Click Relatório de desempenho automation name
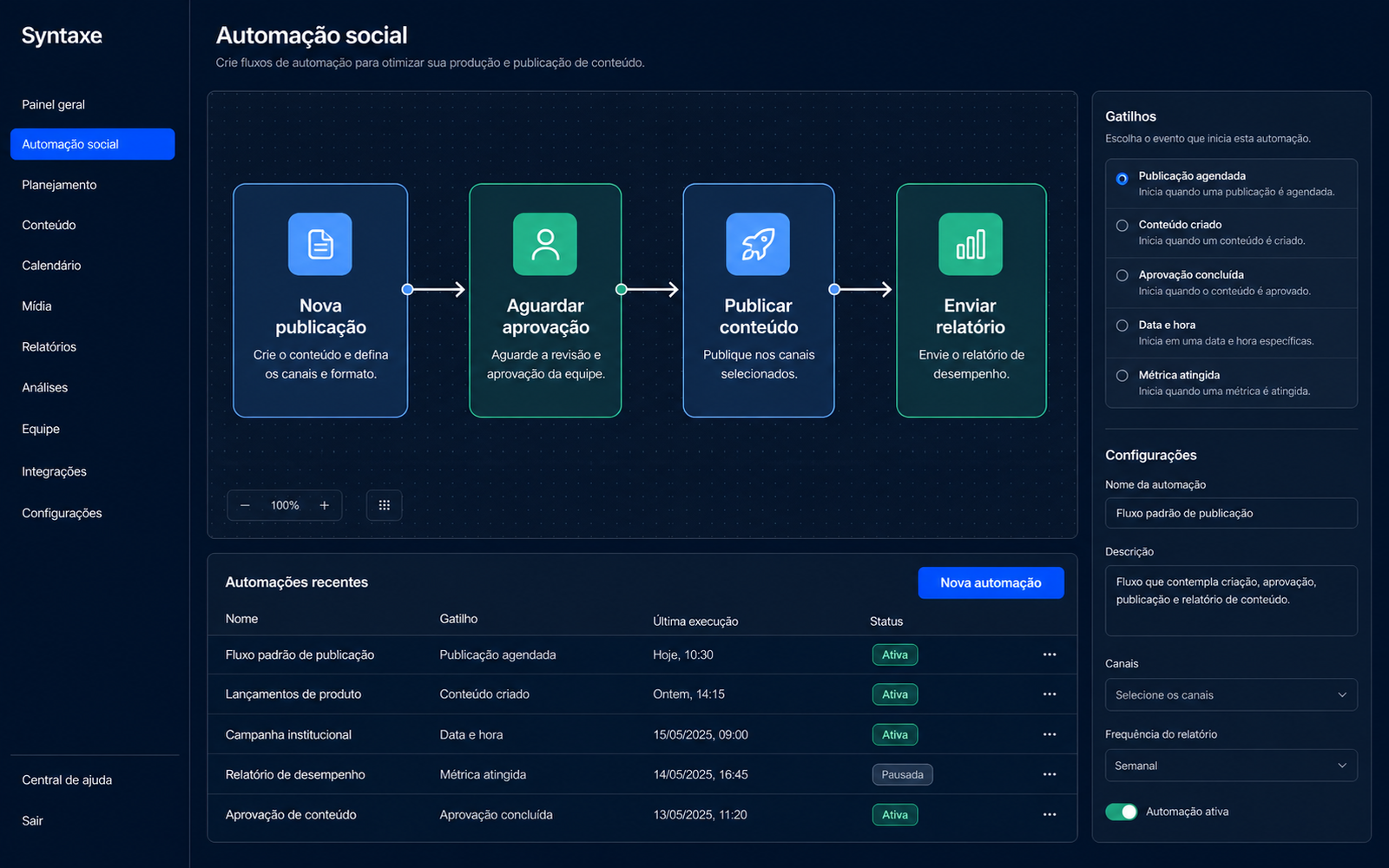The width and height of the screenshot is (1389, 868). pos(295,774)
